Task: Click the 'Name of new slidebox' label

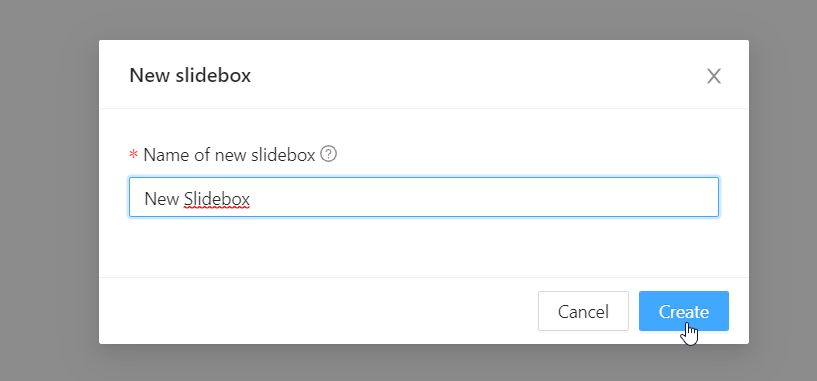Action: coord(229,155)
